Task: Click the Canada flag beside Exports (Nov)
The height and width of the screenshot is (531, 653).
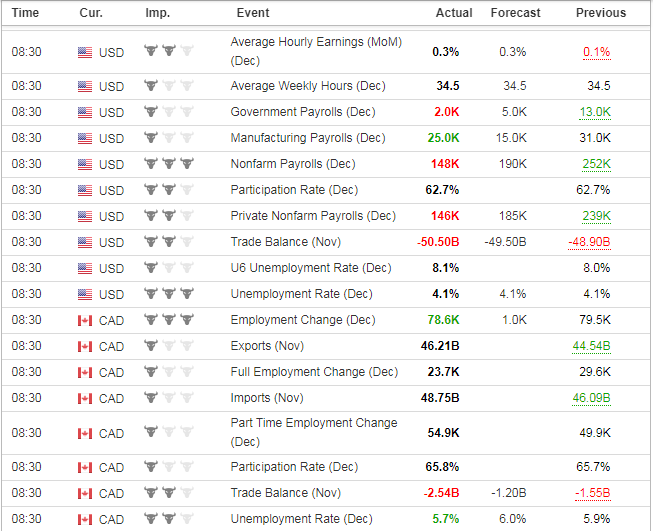Action: coord(84,346)
